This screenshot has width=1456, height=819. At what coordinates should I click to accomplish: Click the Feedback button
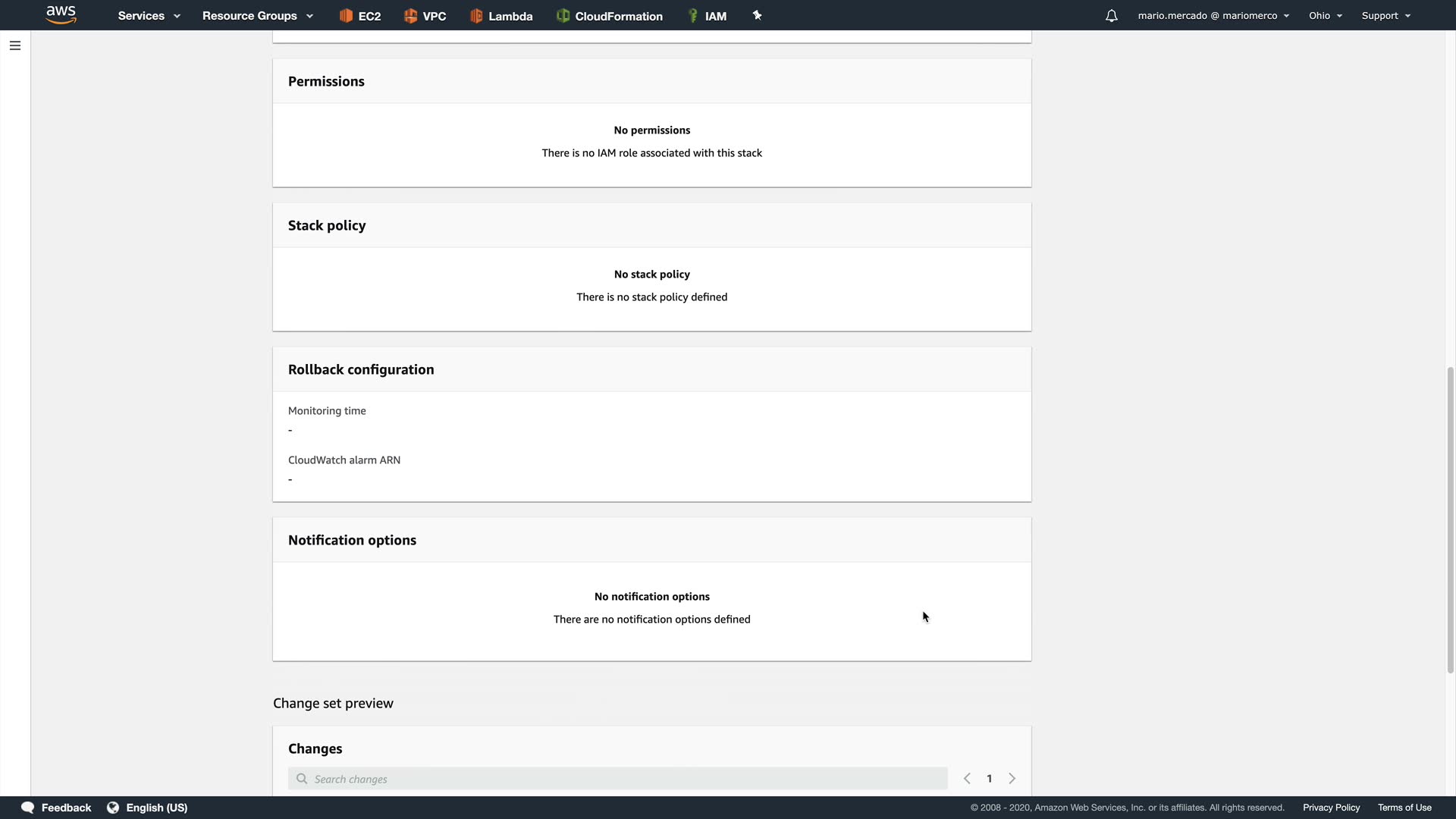coord(57,808)
